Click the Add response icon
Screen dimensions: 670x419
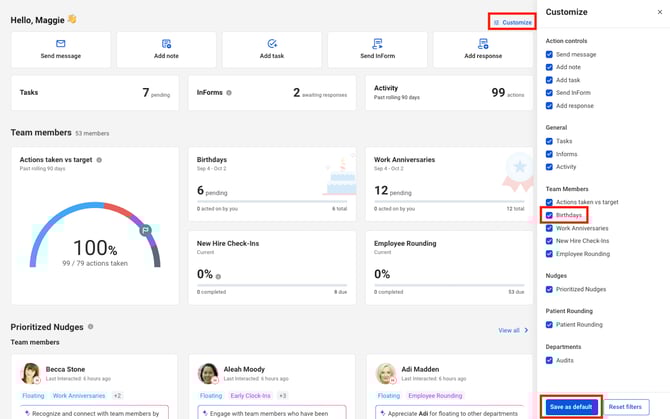pos(483,44)
